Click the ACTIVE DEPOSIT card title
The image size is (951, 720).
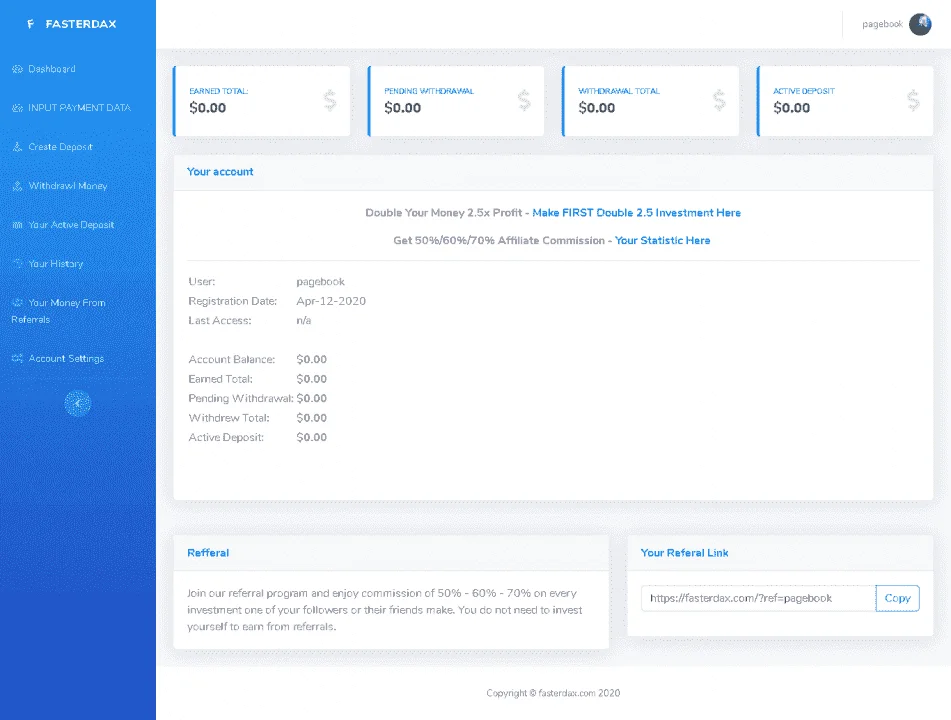804,91
